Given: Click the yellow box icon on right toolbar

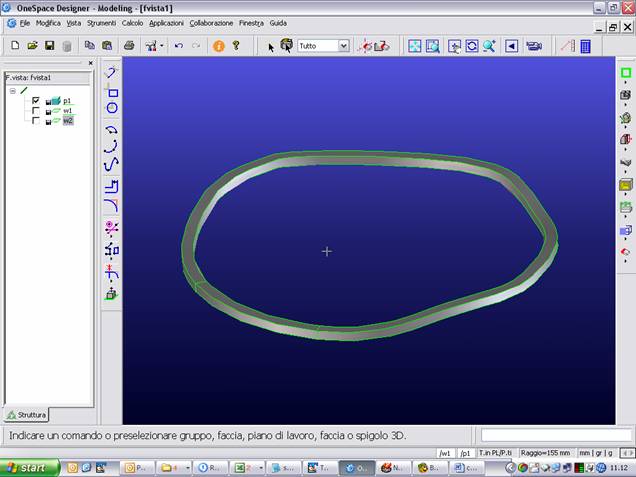Looking at the screenshot, I should pyautogui.click(x=626, y=185).
